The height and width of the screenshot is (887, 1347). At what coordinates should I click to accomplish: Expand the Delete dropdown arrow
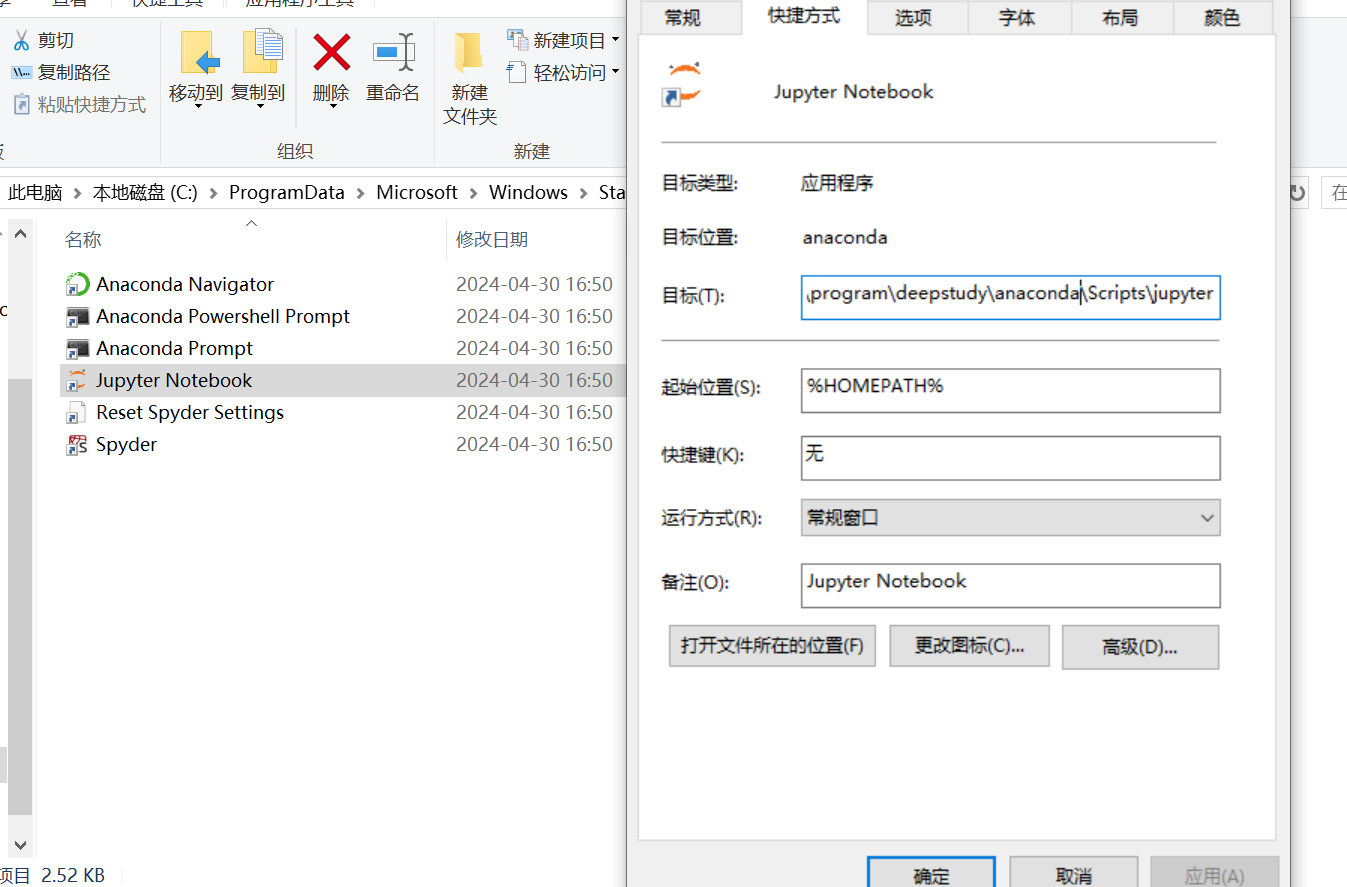coord(331,107)
